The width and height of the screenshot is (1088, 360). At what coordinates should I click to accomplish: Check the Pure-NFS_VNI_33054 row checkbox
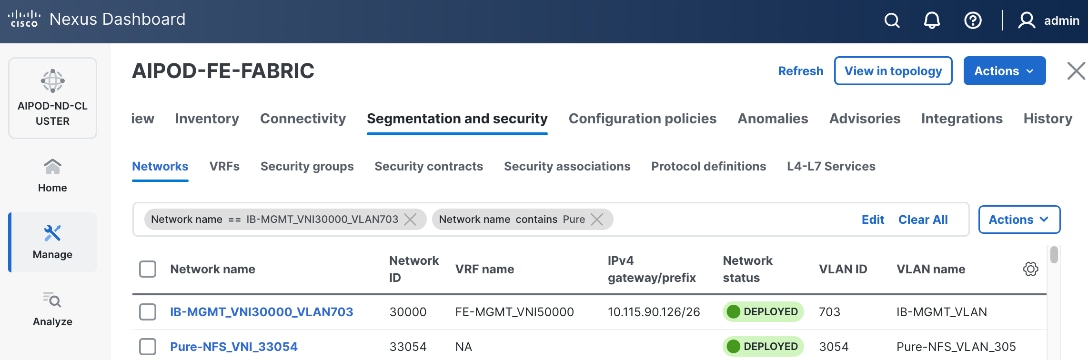pos(147,346)
